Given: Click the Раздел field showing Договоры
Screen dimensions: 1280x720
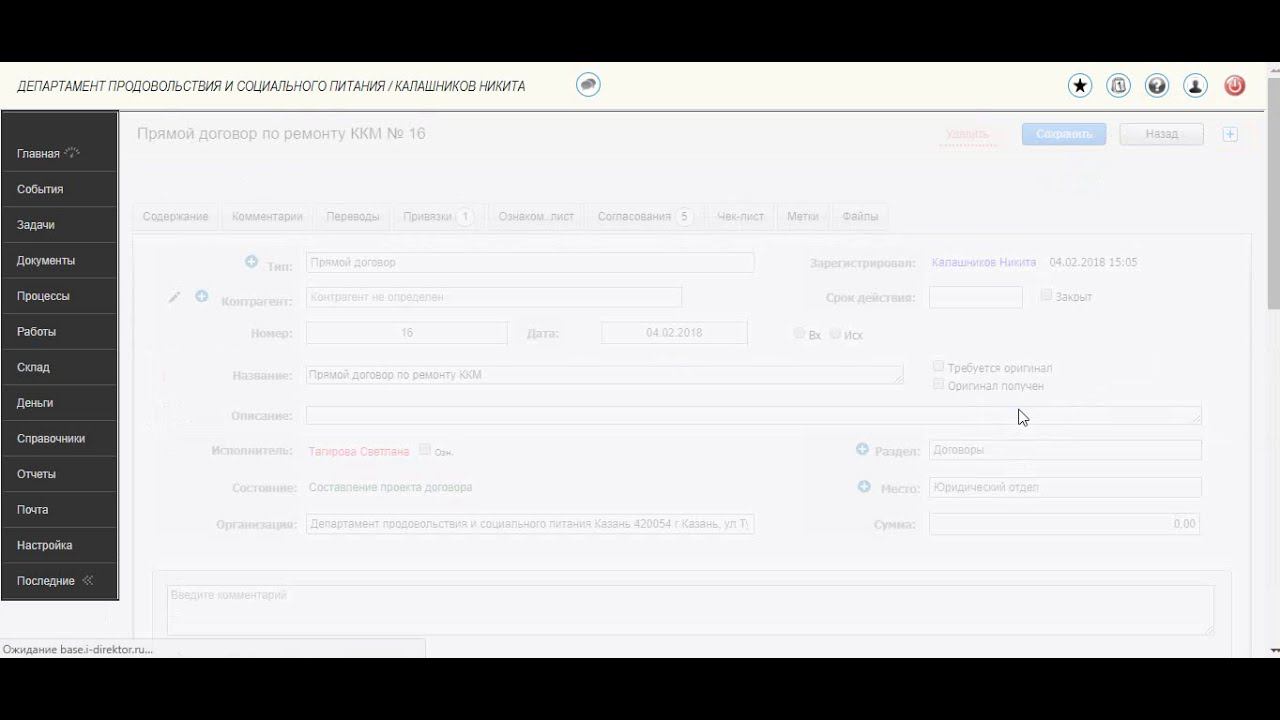Looking at the screenshot, I should pyautogui.click(x=1065, y=450).
